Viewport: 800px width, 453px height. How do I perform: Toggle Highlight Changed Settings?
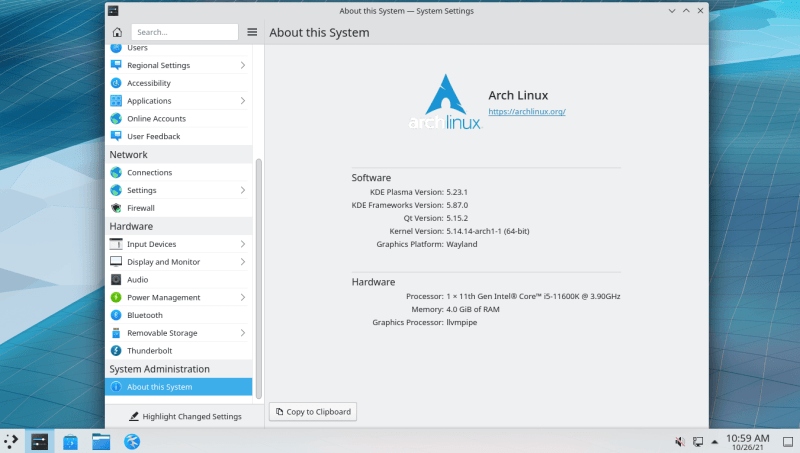[x=185, y=416]
